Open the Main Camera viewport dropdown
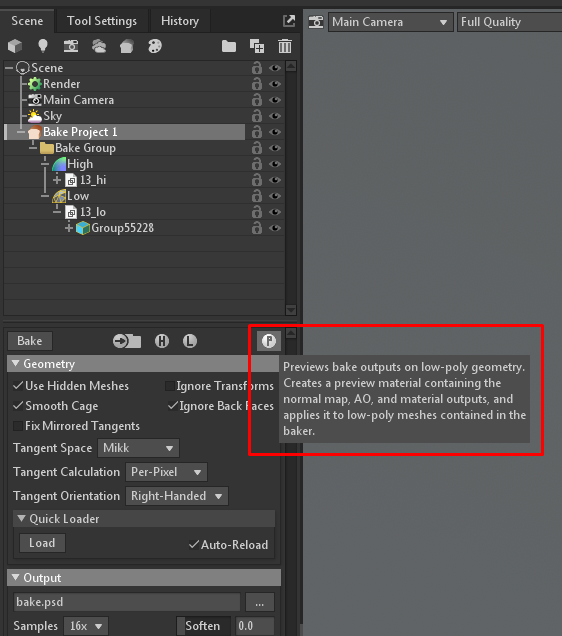Screen dimensions: 562x636 pyautogui.click(x=390, y=22)
